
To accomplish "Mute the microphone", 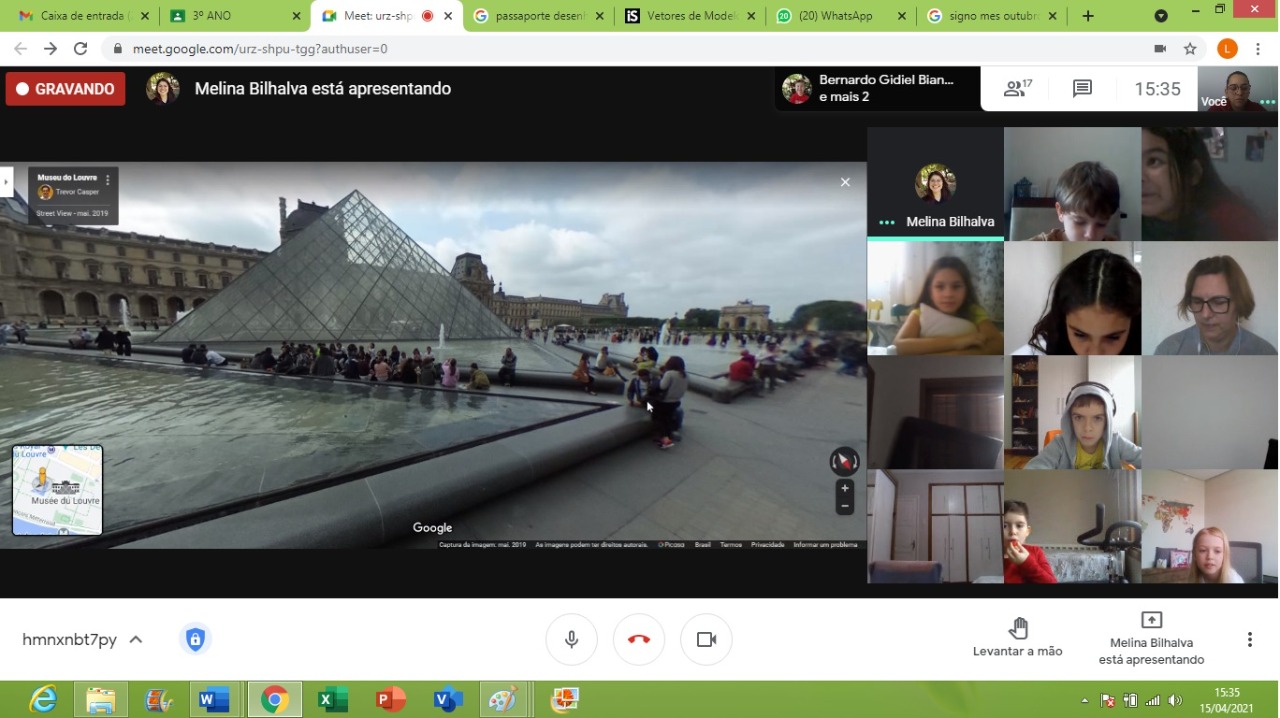I will (x=572, y=639).
